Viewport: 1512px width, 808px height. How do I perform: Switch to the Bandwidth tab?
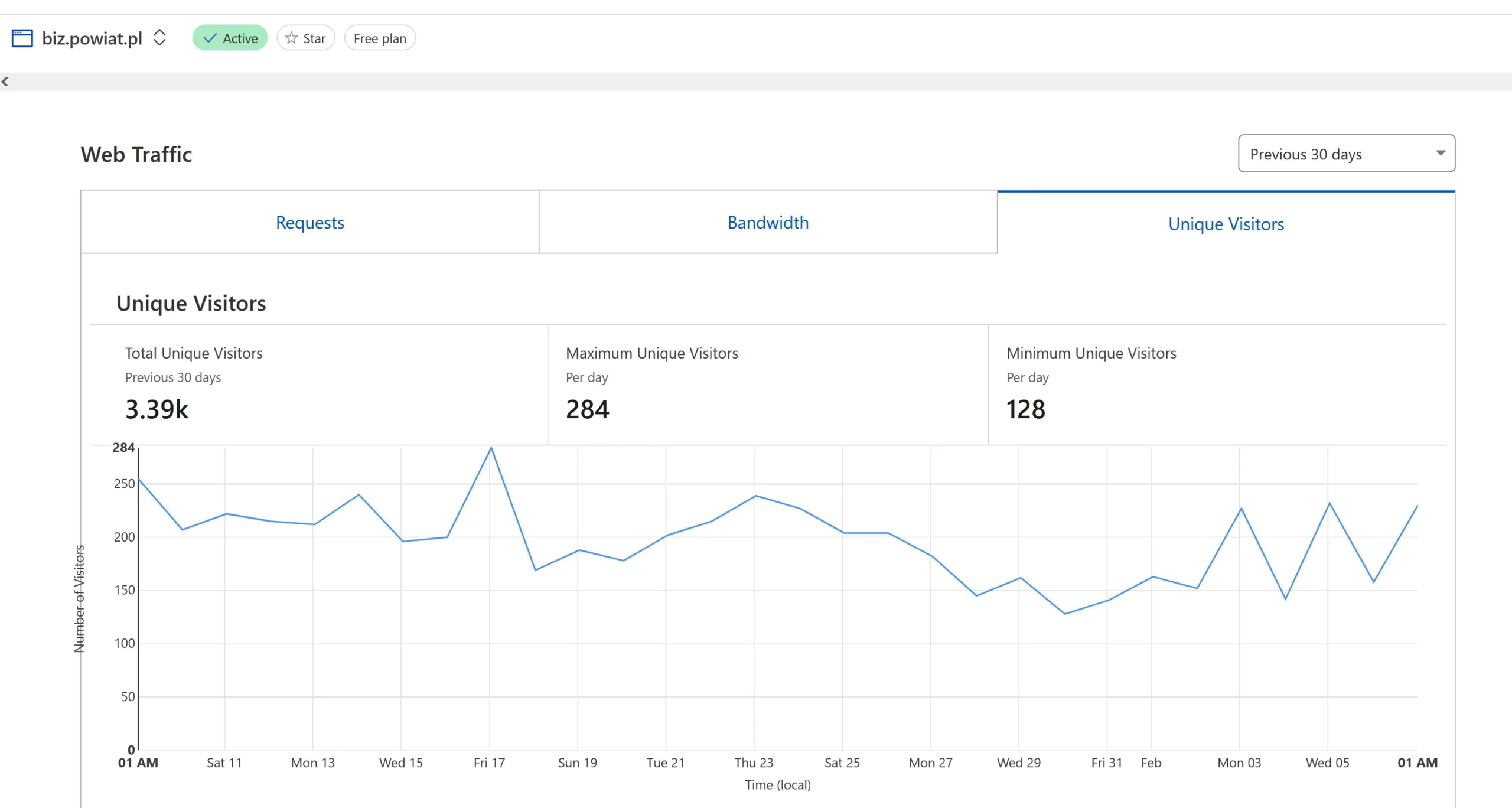pyautogui.click(x=768, y=222)
